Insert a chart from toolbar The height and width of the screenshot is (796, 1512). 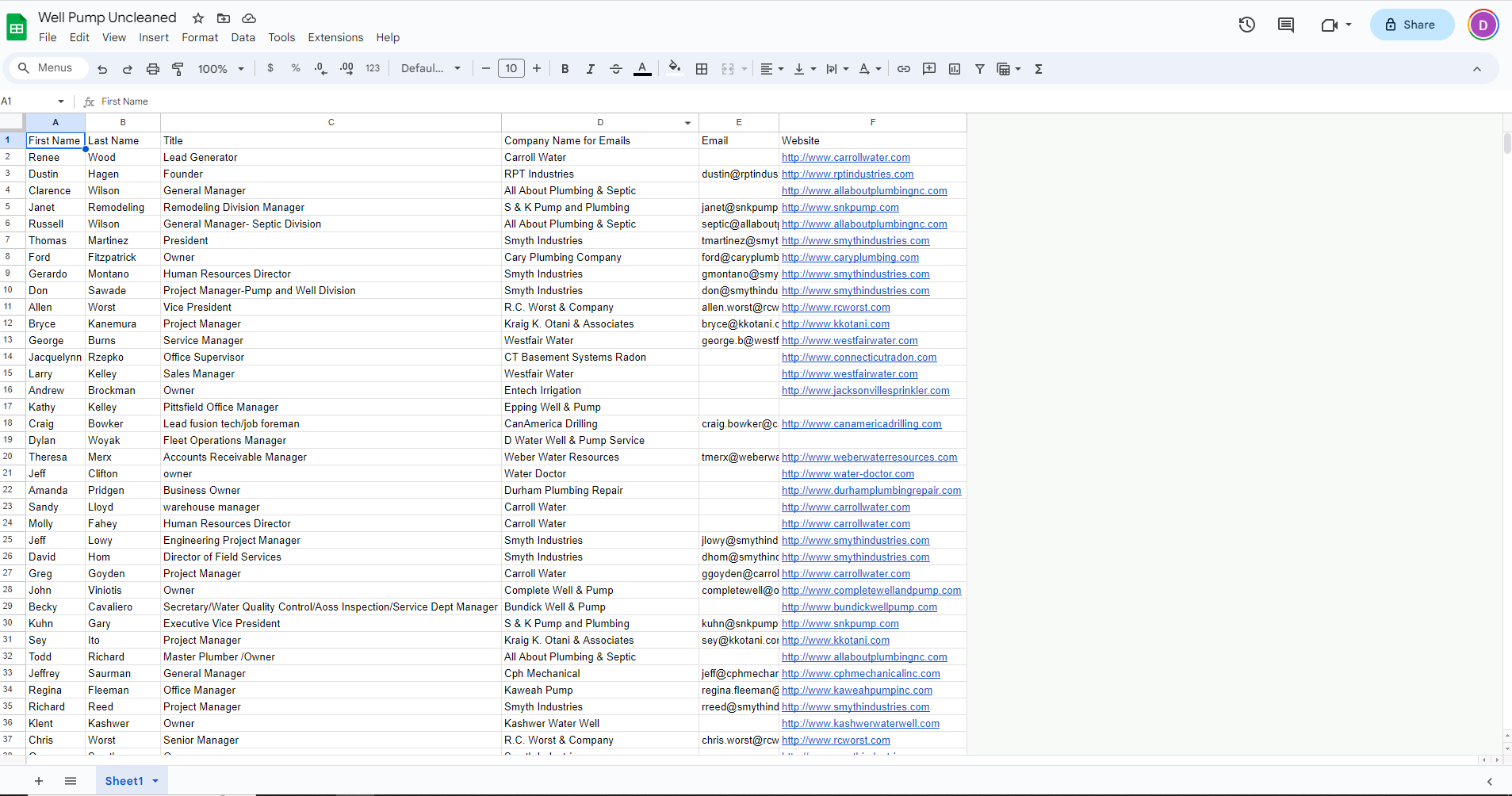click(955, 69)
